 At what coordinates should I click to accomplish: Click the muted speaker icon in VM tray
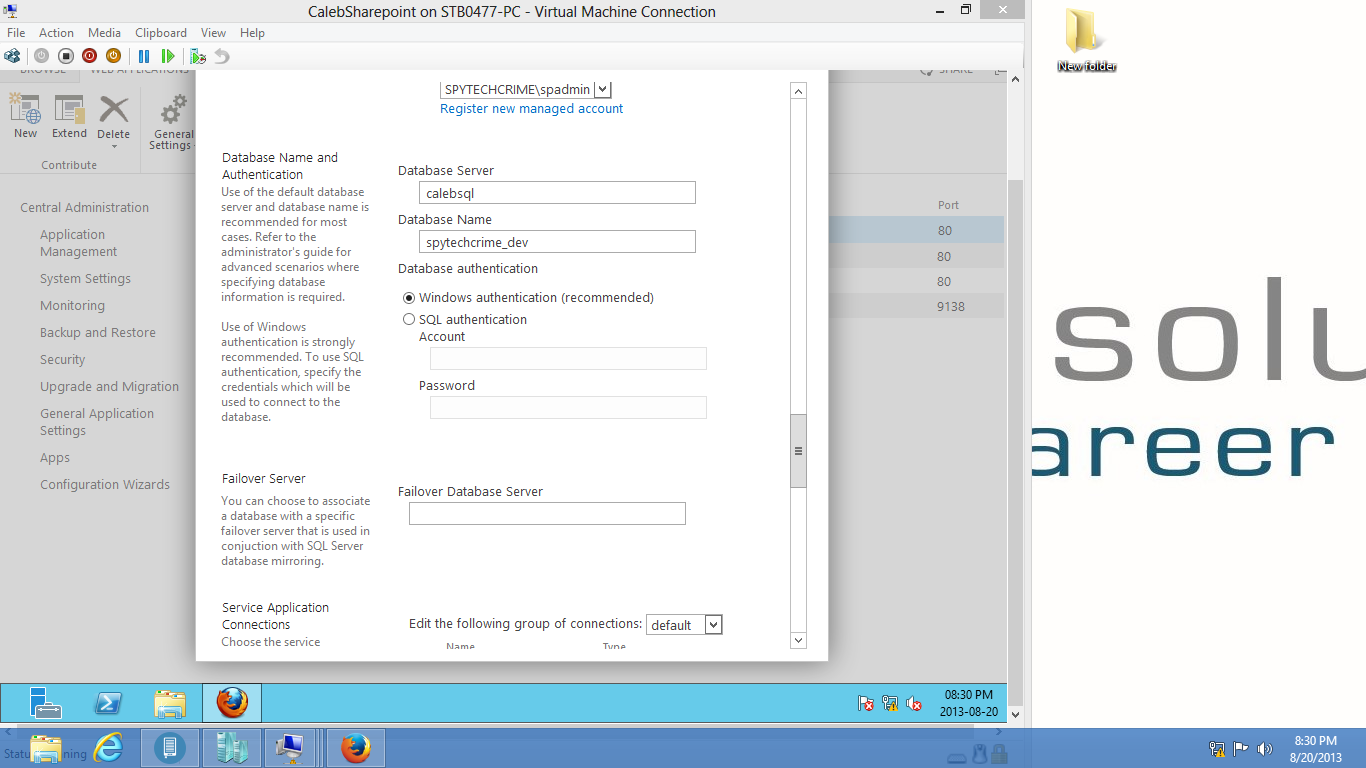point(914,703)
